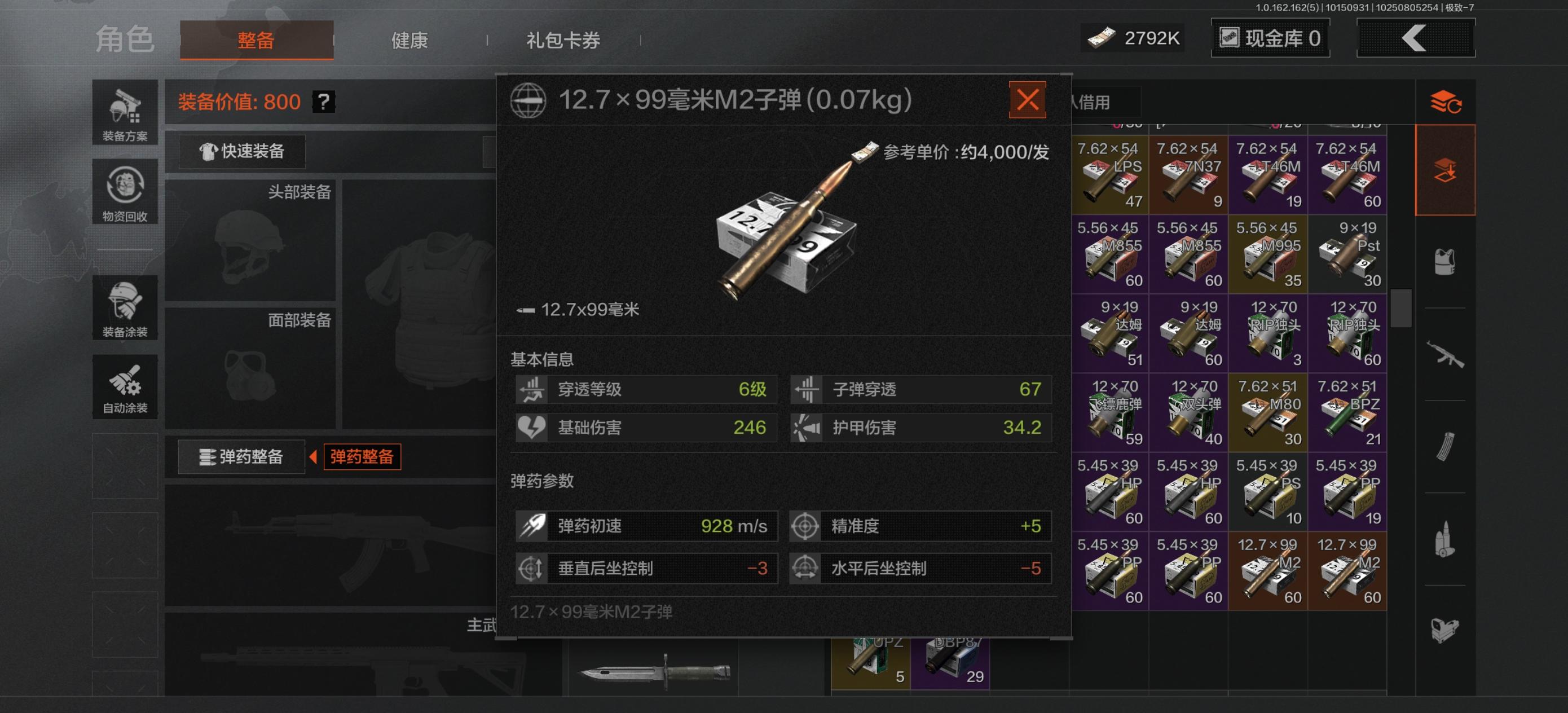Open the 自动涂装 auto skin icon
This screenshot has width=1568, height=713.
[x=125, y=386]
